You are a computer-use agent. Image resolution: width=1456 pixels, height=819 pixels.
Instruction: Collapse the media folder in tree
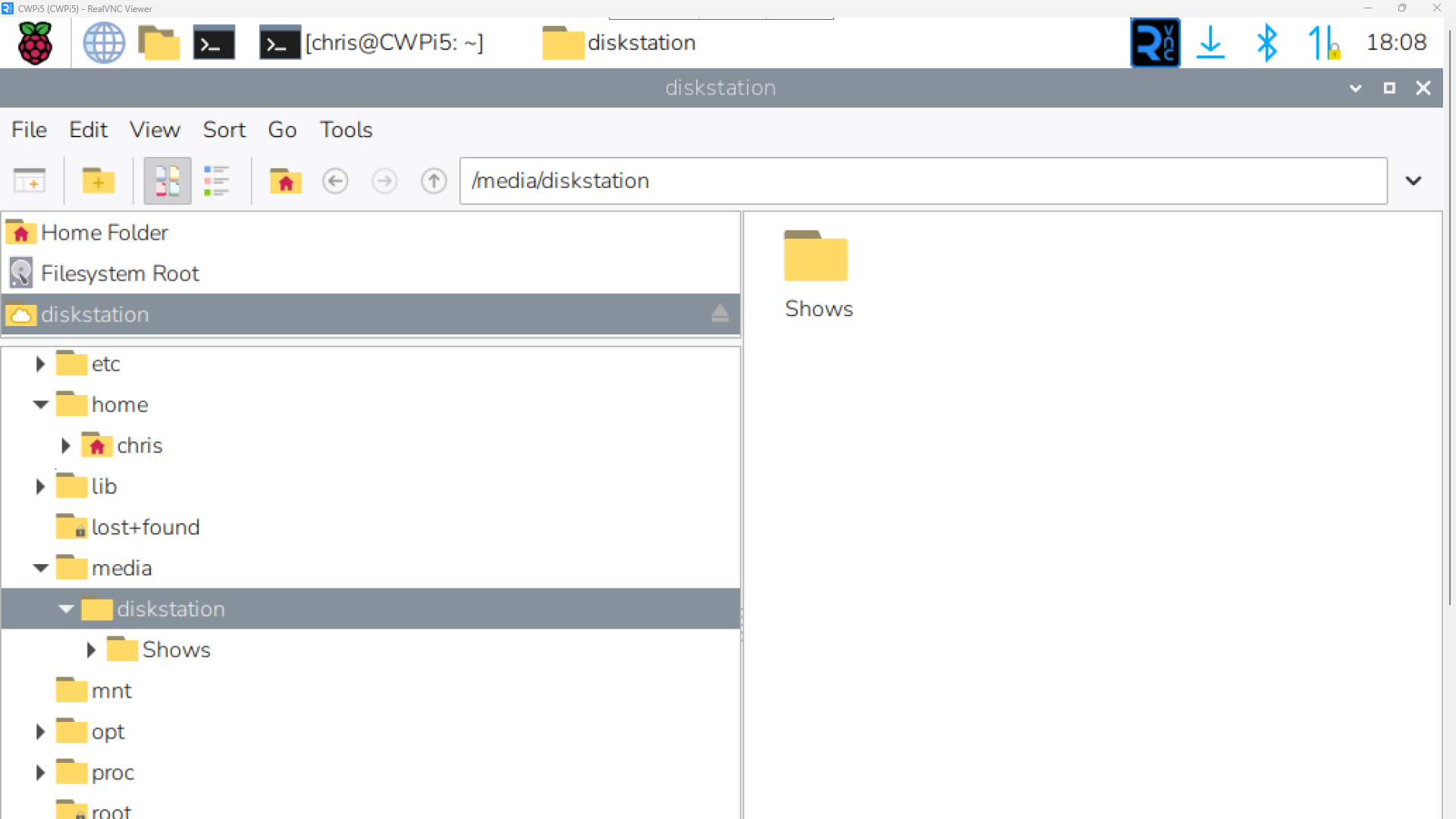tap(40, 568)
